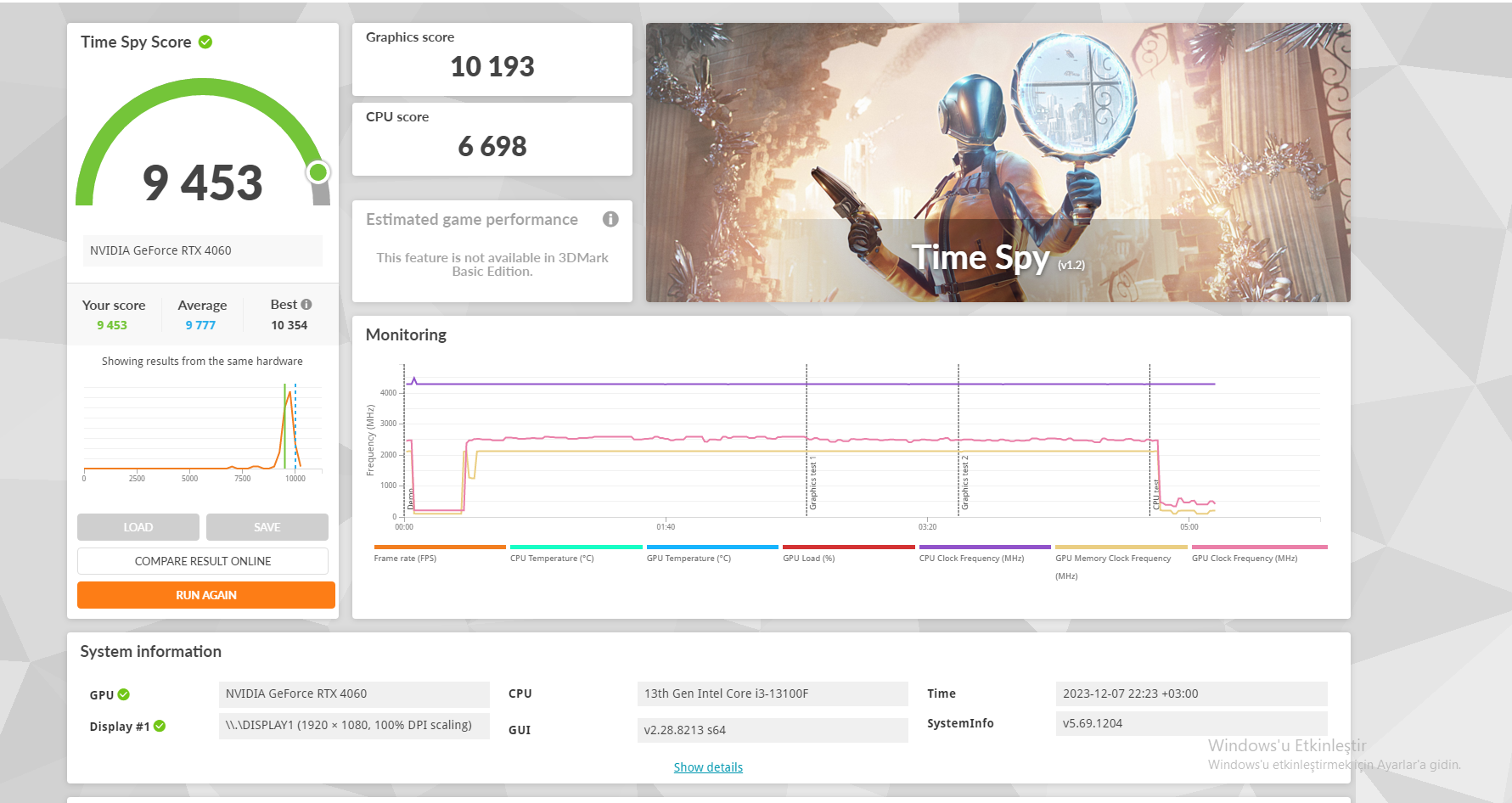1512x803 pixels.
Task: Click the SAVE button
Action: tap(267, 527)
